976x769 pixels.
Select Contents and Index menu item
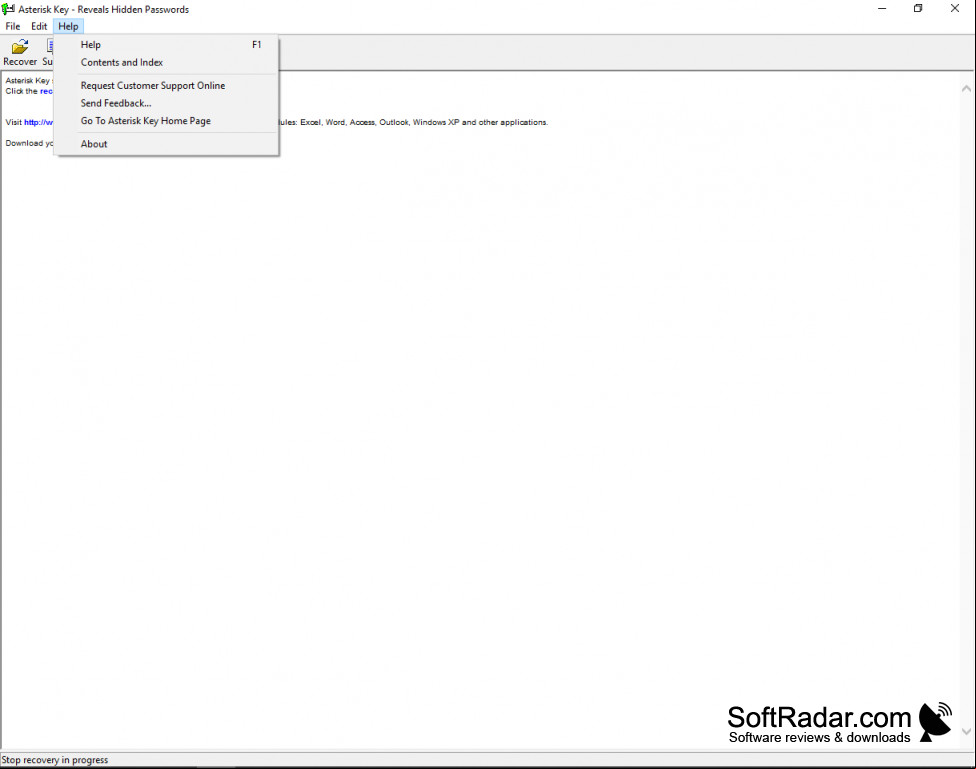point(166,62)
